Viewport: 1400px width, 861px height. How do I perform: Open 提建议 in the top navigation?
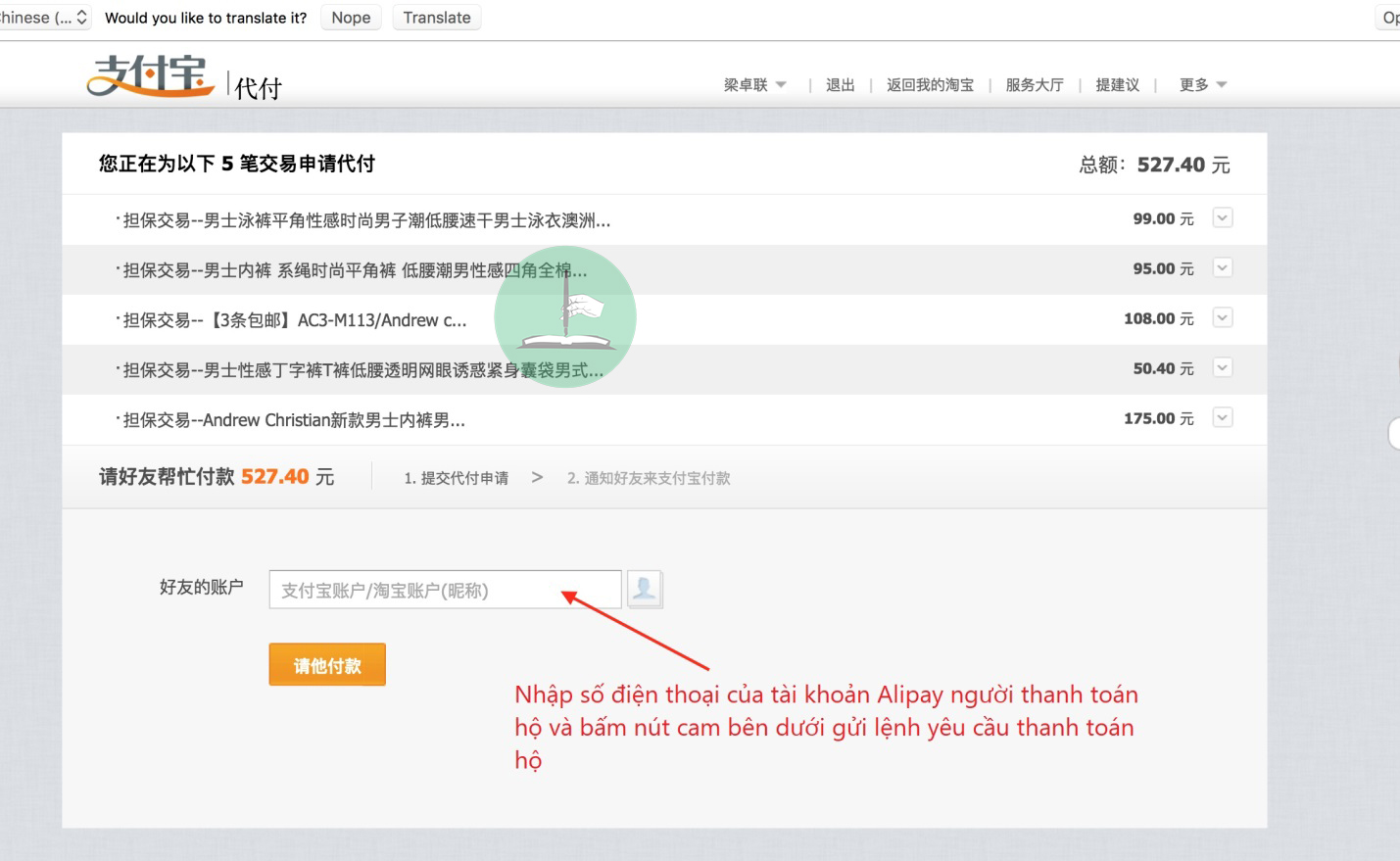[1117, 85]
